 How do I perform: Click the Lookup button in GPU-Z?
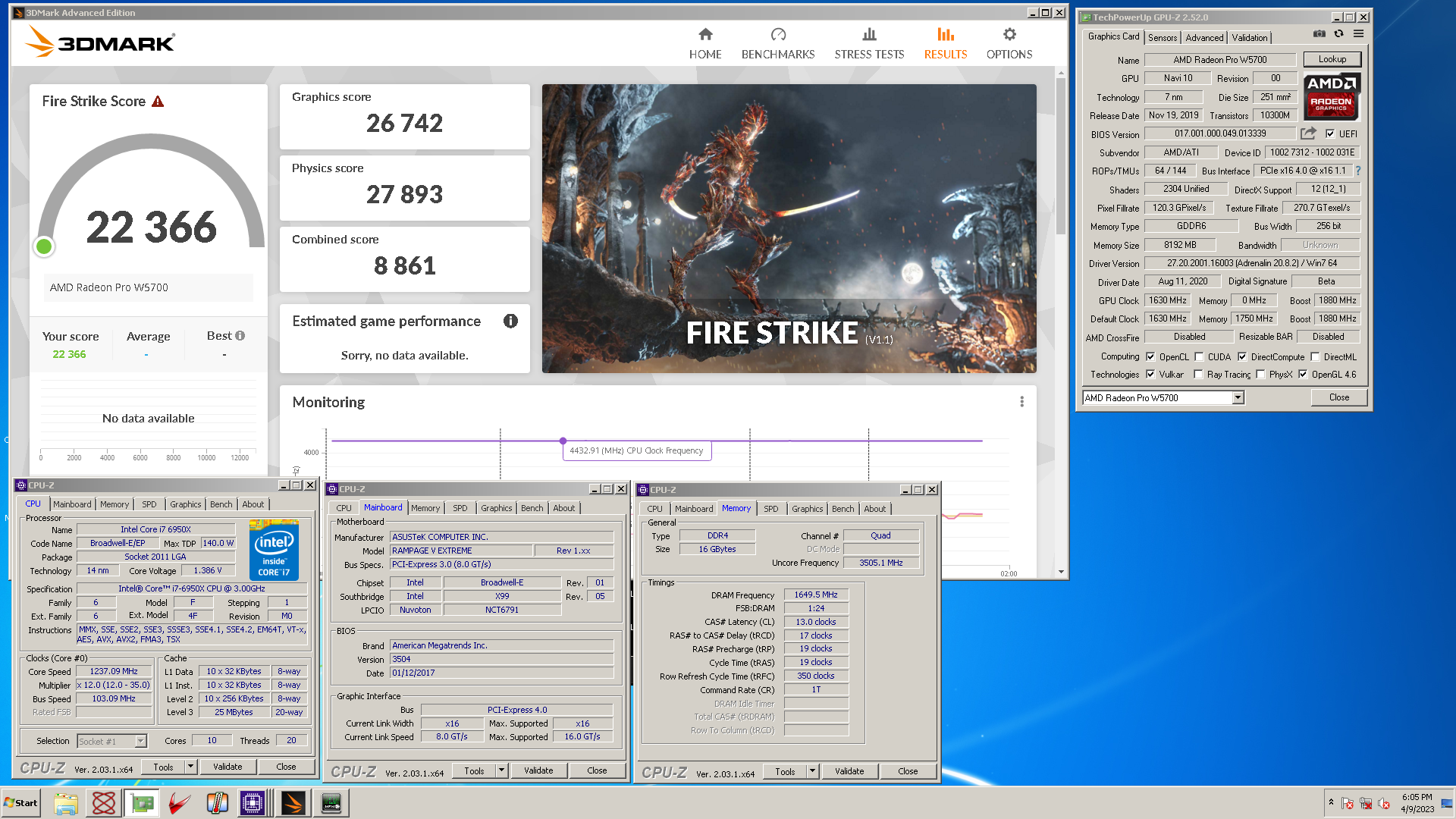1332,59
